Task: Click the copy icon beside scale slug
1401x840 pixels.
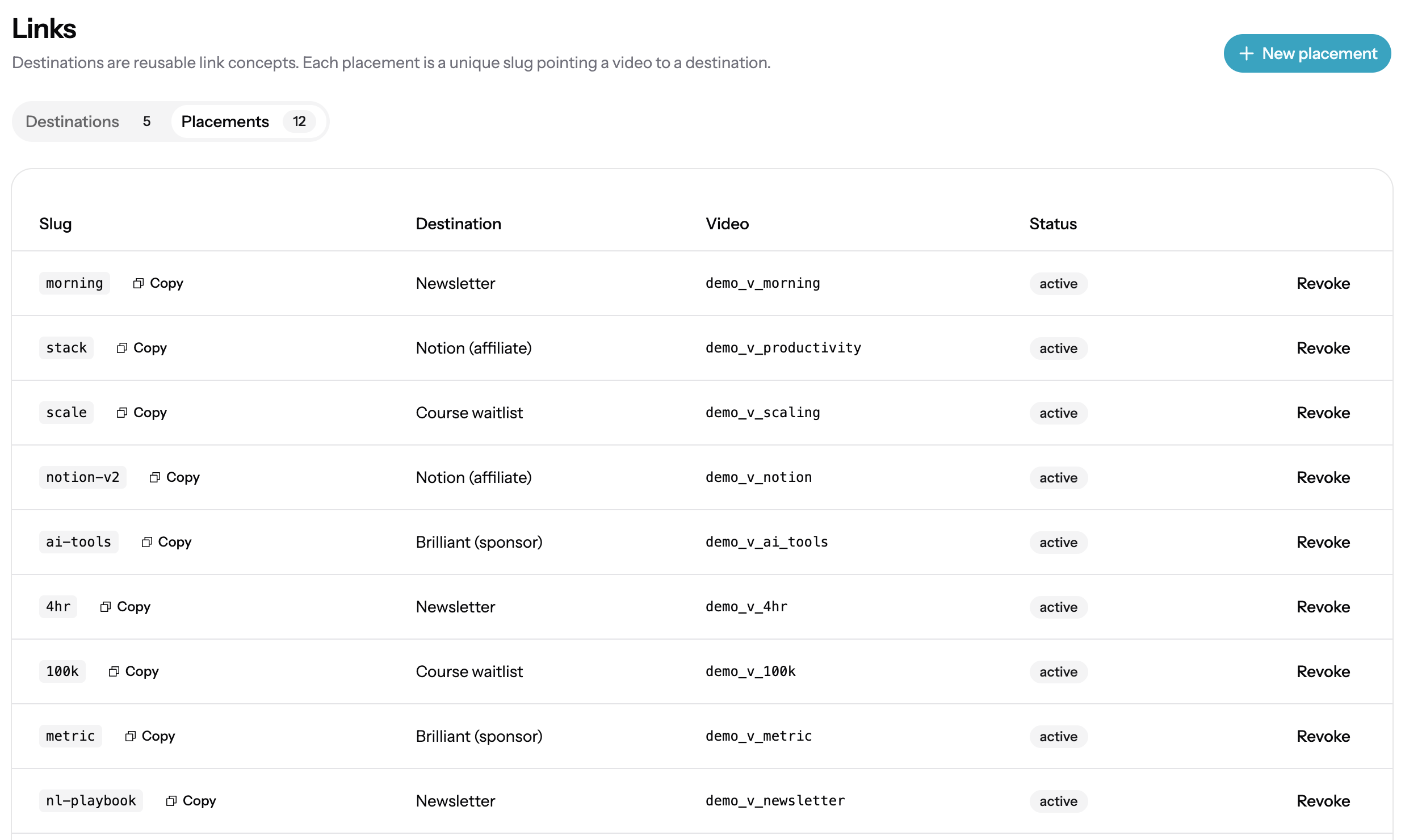Action: pos(121,413)
